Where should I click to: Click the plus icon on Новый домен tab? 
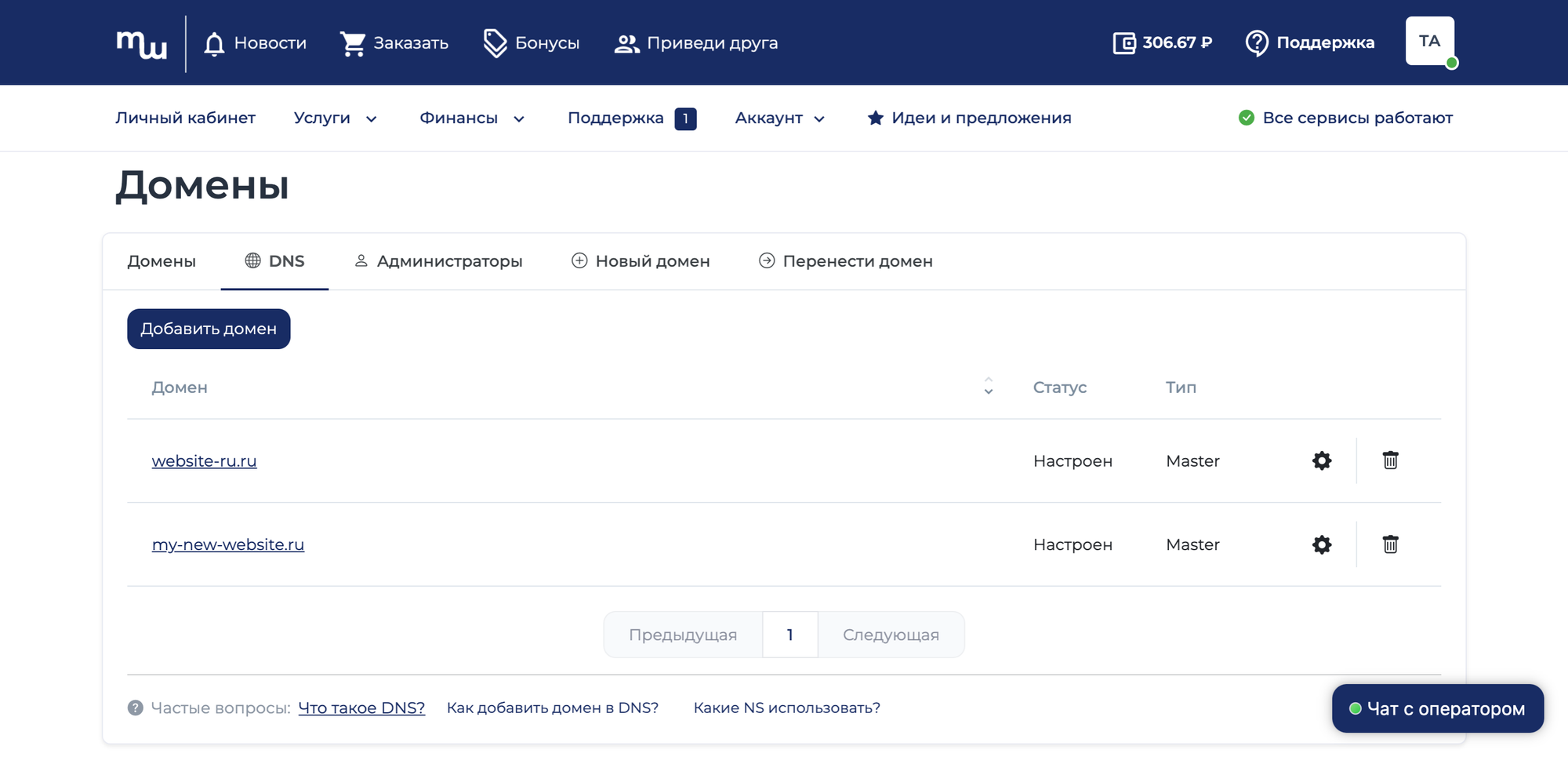(x=579, y=260)
